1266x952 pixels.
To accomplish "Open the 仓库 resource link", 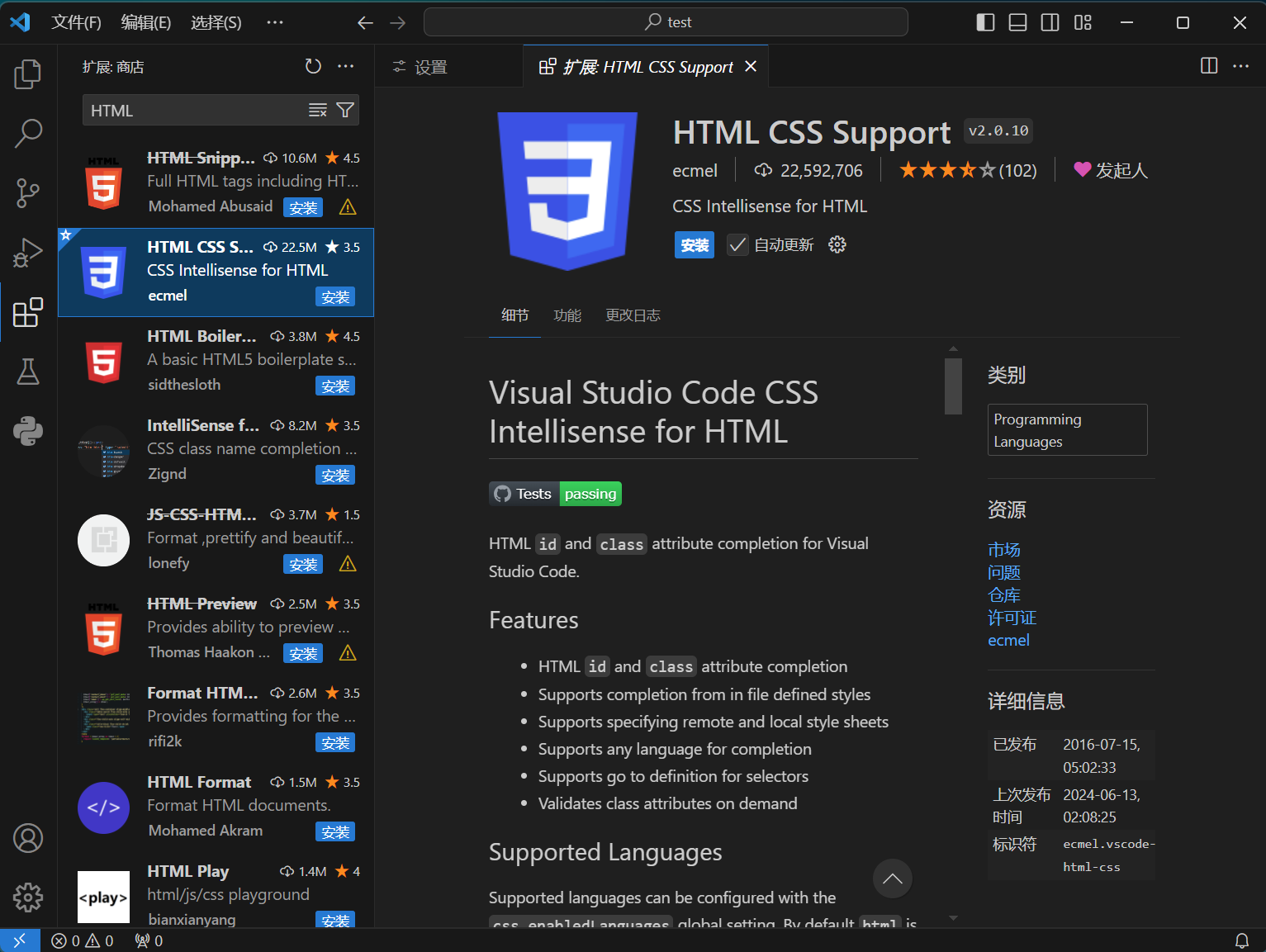I will click(x=1004, y=595).
